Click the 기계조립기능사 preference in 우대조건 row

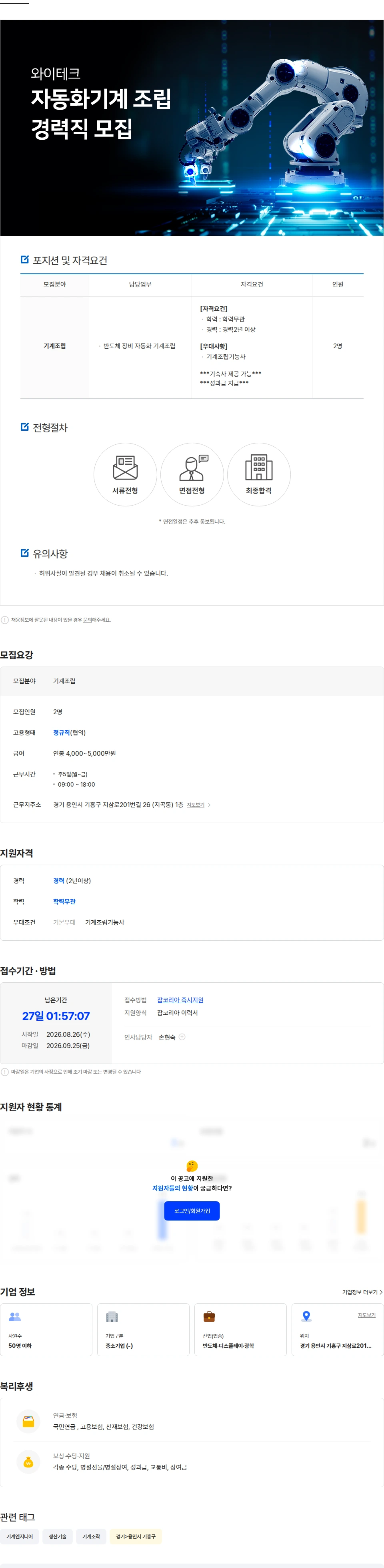(105, 922)
